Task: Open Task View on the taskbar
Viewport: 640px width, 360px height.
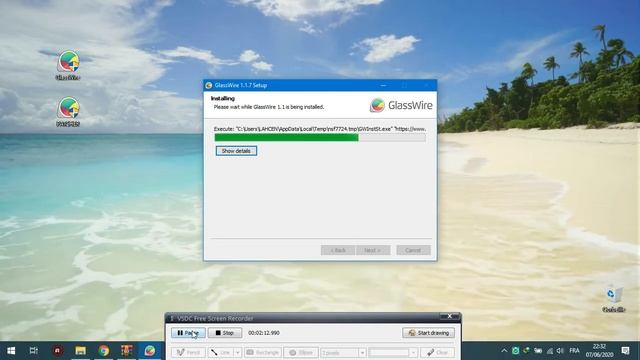Action: pos(34,351)
